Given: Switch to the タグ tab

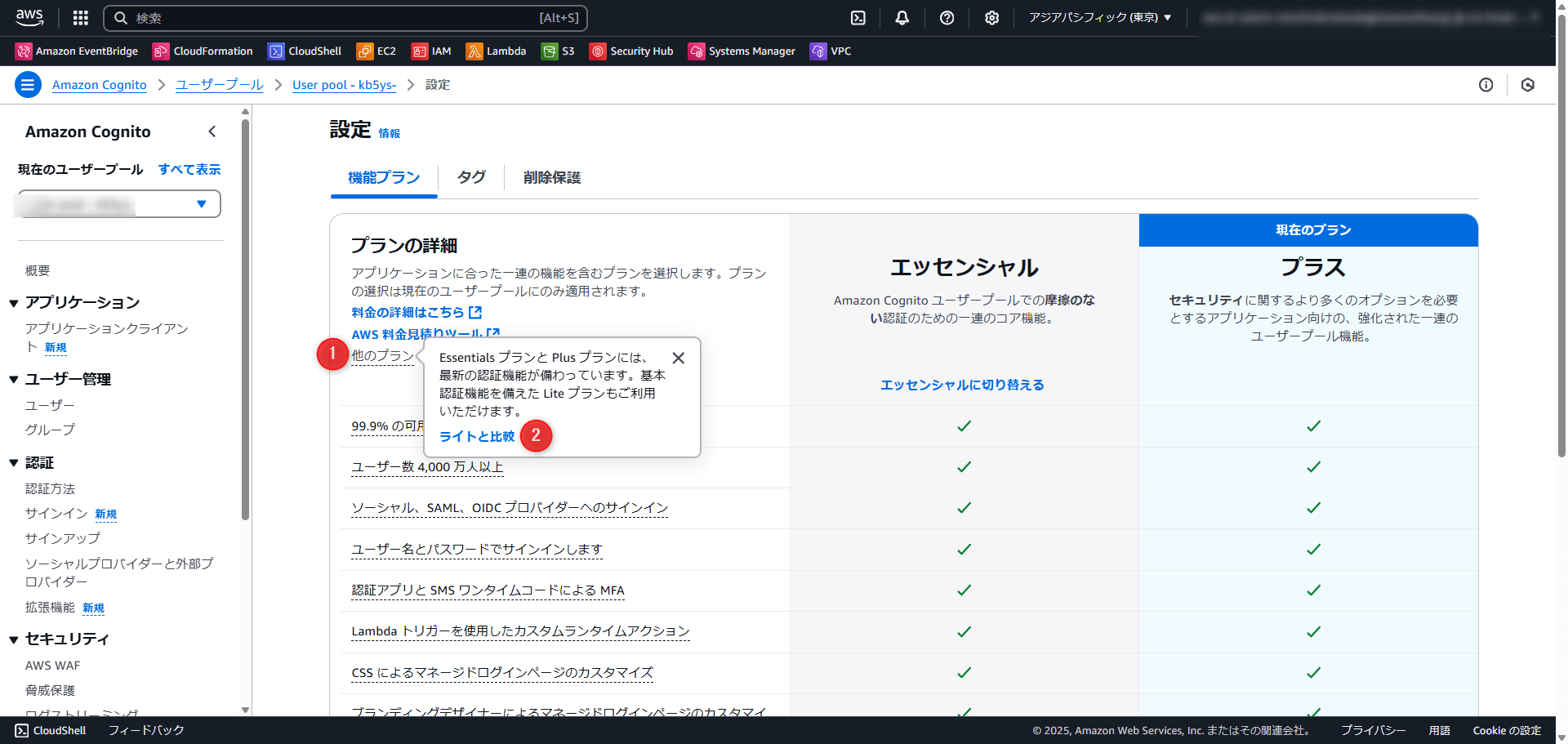Looking at the screenshot, I should point(471,177).
